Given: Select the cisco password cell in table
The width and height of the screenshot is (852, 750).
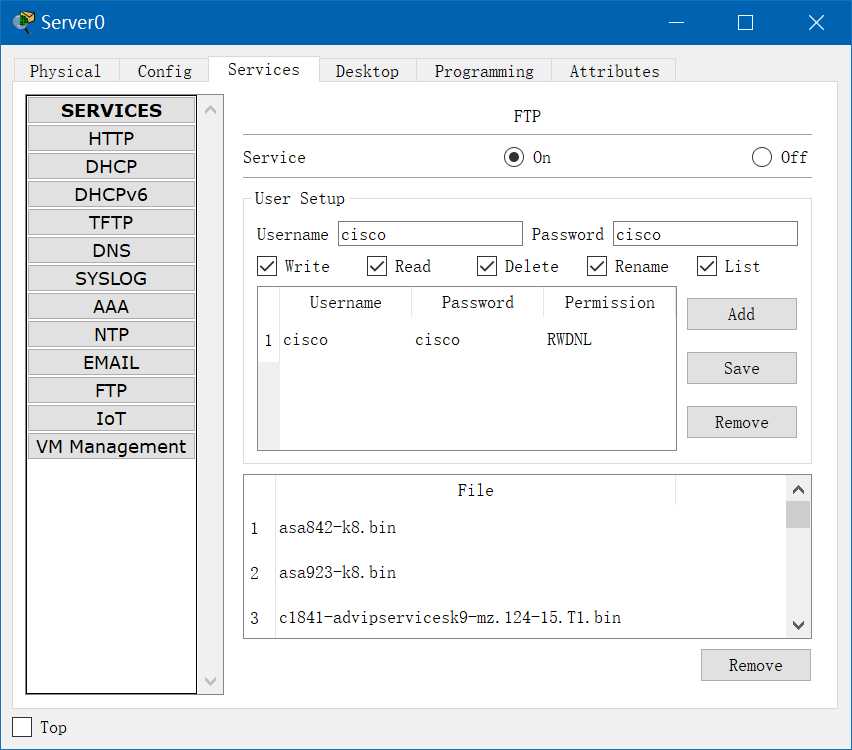Looking at the screenshot, I should coord(478,340).
